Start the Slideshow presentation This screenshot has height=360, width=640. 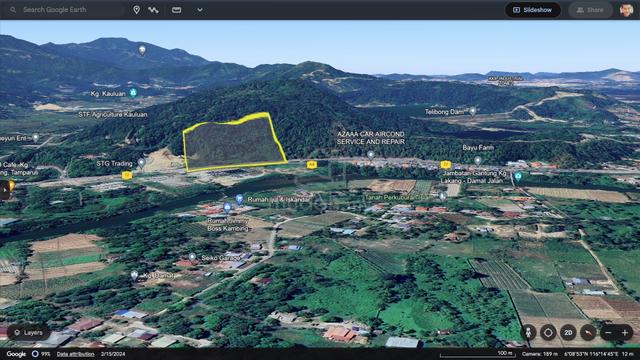click(x=533, y=10)
